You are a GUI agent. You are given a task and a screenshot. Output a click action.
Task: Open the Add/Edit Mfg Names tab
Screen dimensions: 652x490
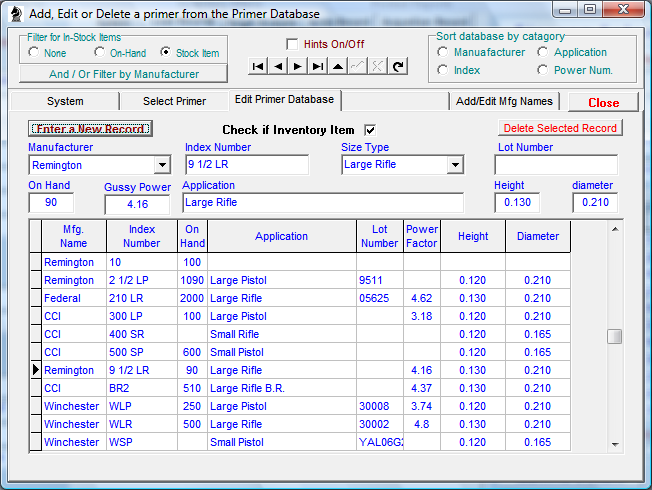[504, 101]
